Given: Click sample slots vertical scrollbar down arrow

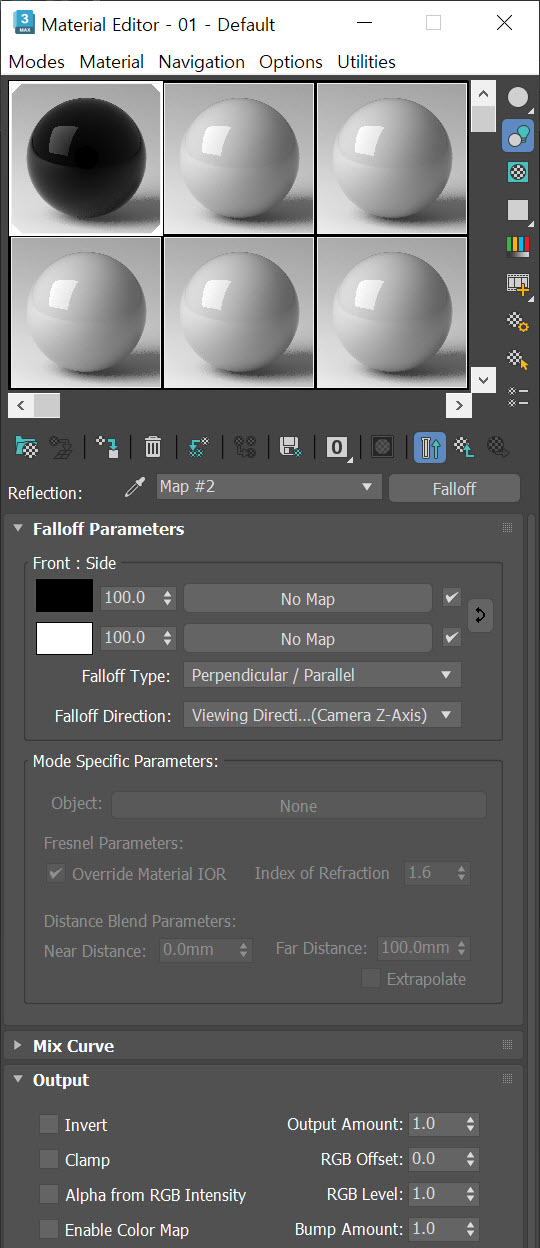Looking at the screenshot, I should (x=484, y=380).
